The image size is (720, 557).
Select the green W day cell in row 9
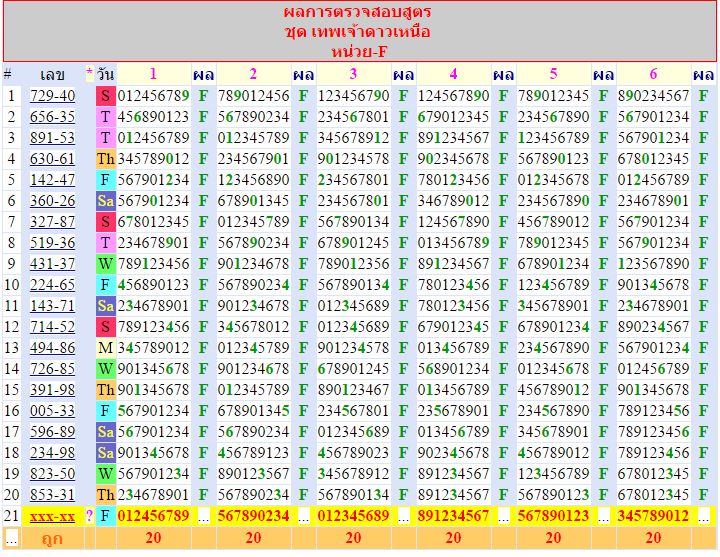(105, 264)
